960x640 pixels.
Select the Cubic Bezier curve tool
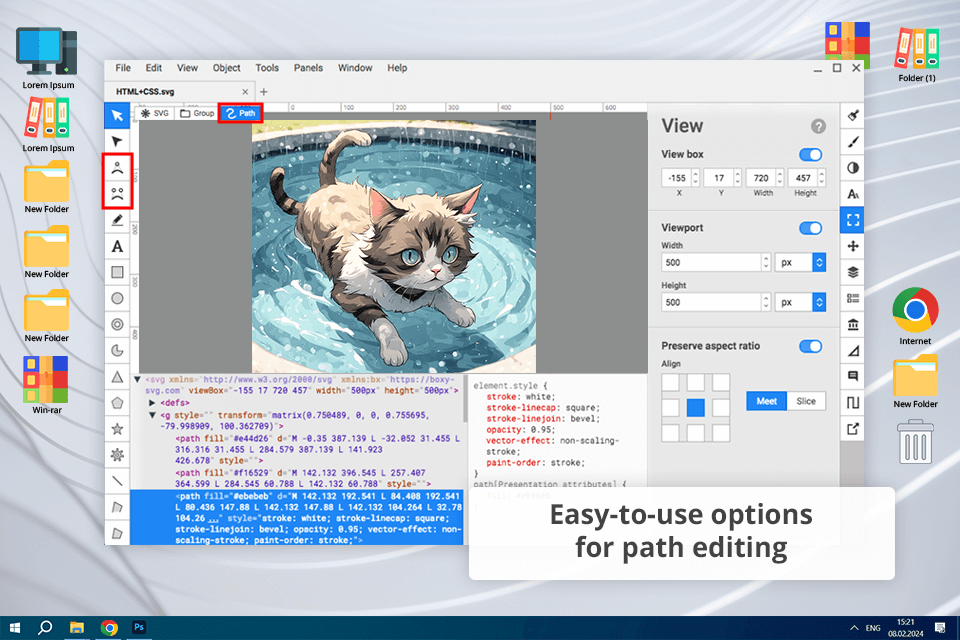(117, 194)
